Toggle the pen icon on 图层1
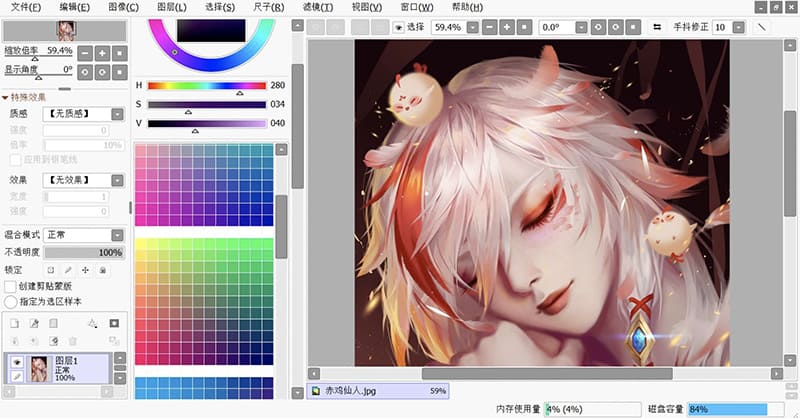 (17, 376)
